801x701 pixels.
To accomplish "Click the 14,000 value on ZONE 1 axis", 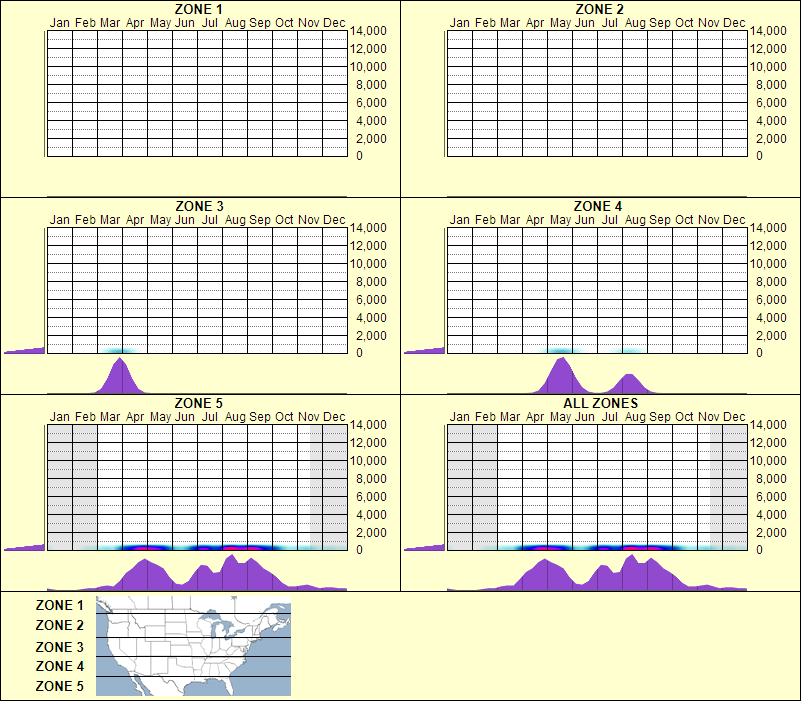I will [x=368, y=31].
